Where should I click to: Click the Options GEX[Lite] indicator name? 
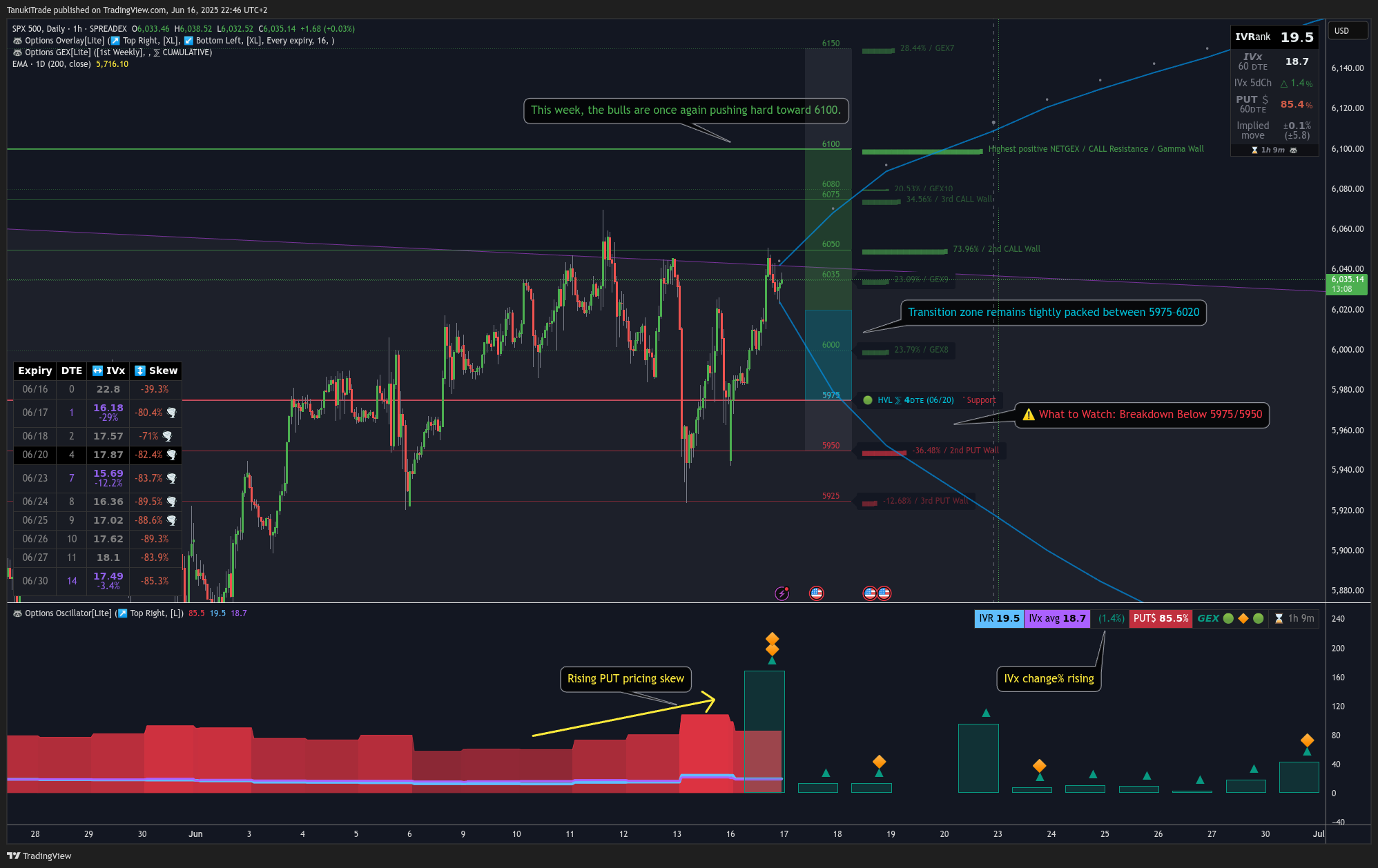[x=58, y=52]
